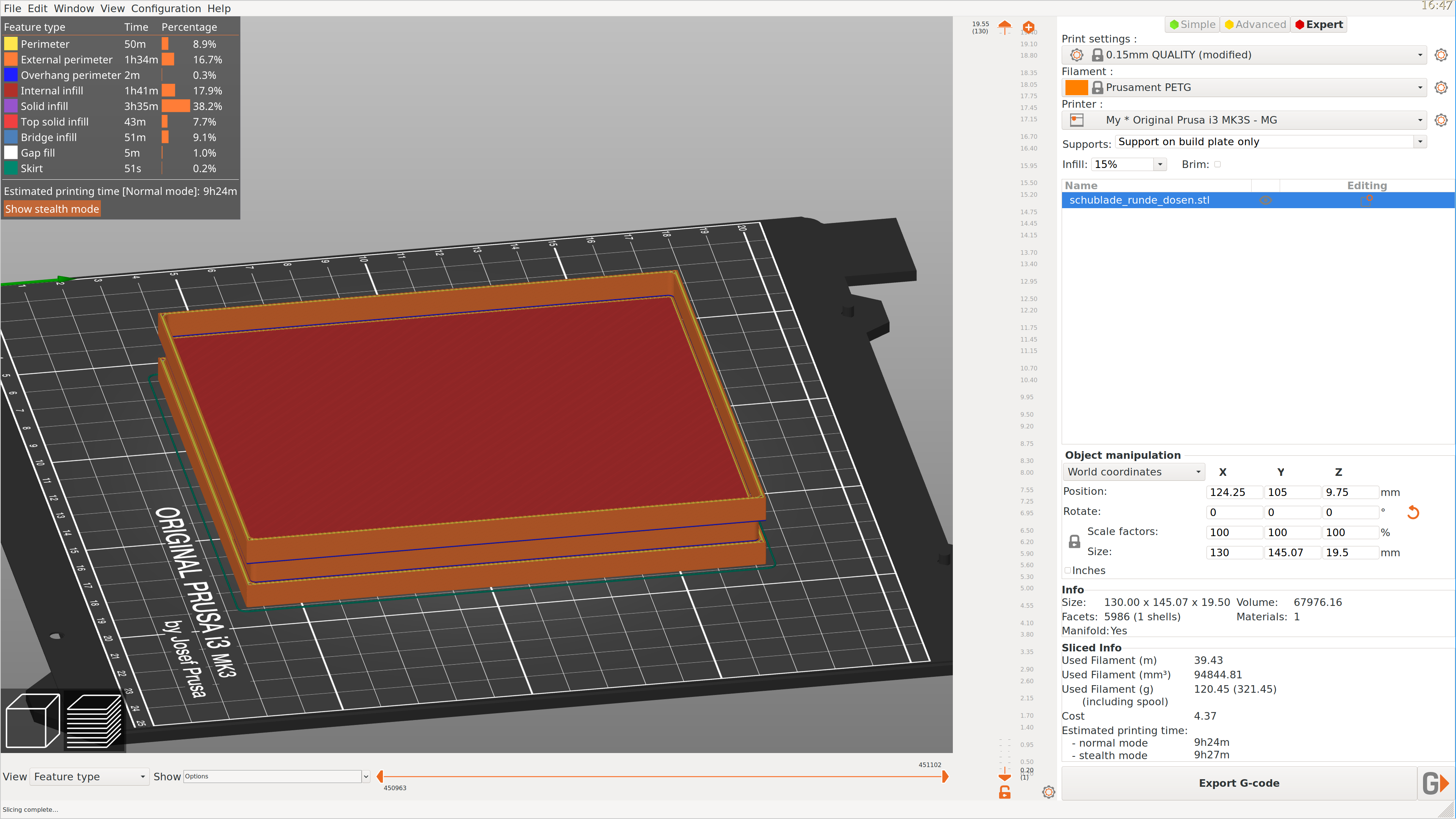
Task: Click the Rotate Z input field
Action: click(1350, 513)
